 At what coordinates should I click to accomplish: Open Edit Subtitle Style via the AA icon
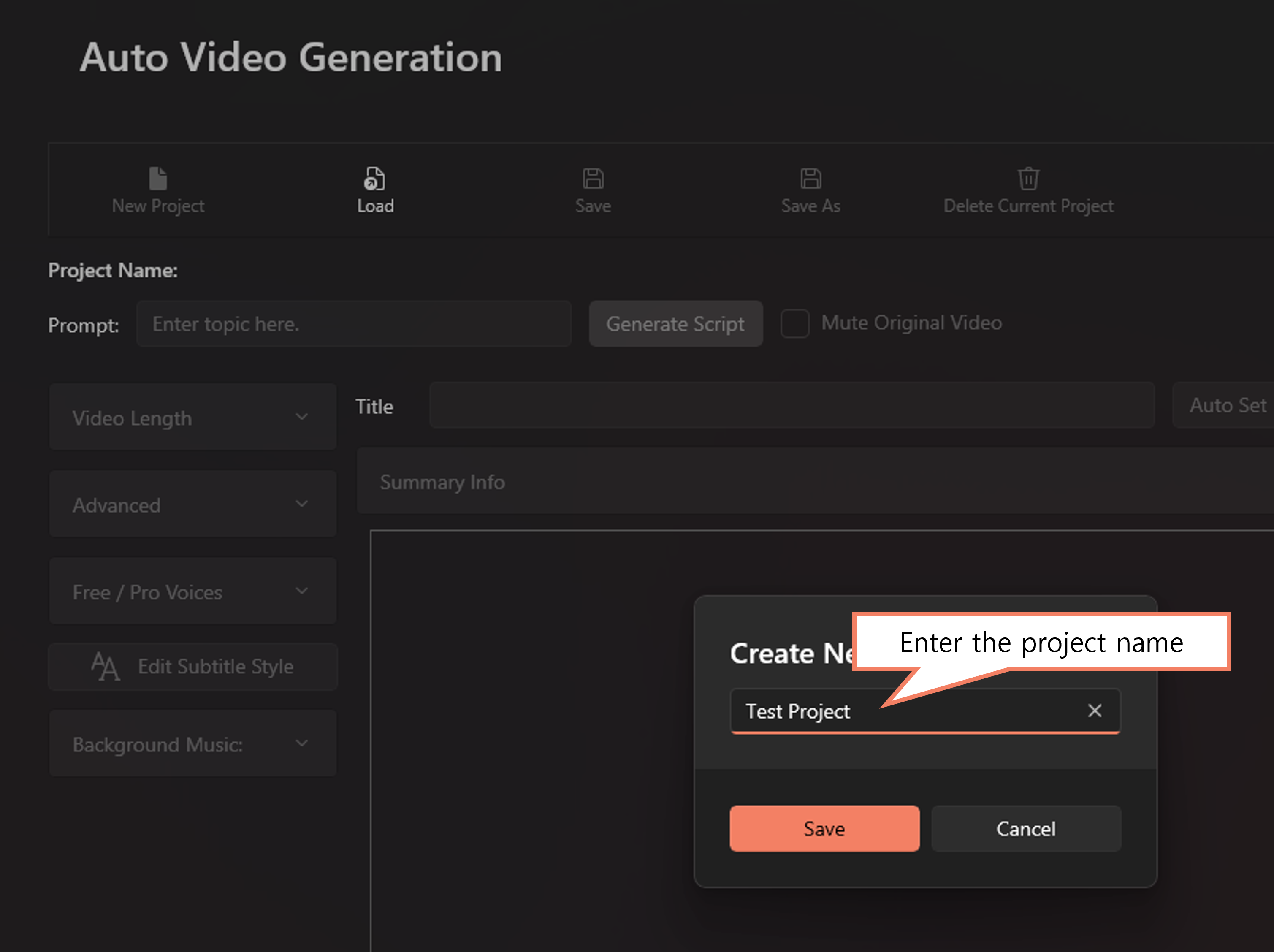tap(106, 666)
